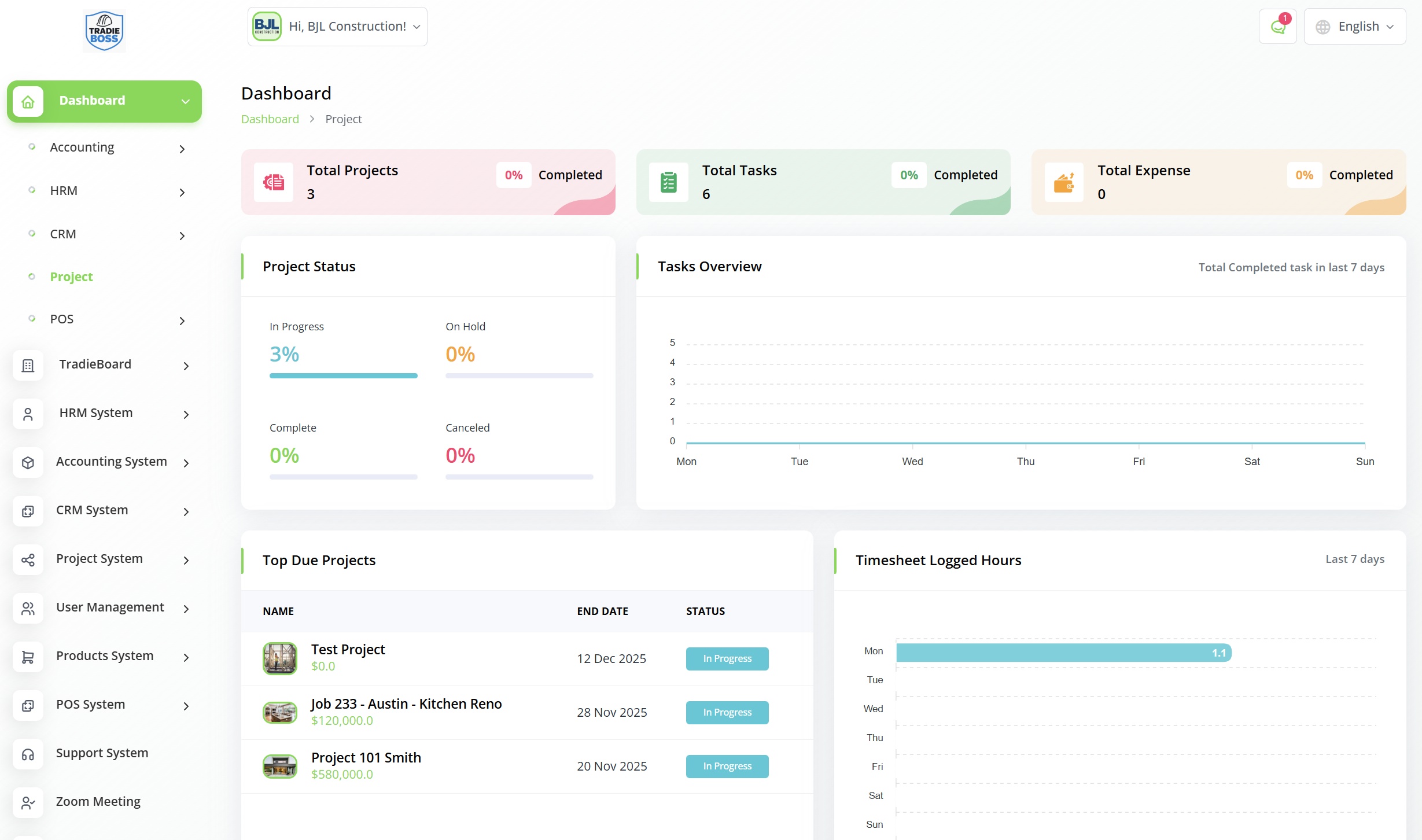The height and width of the screenshot is (840, 1422).
Task: Open the CRM sidebar item
Action: (x=63, y=234)
